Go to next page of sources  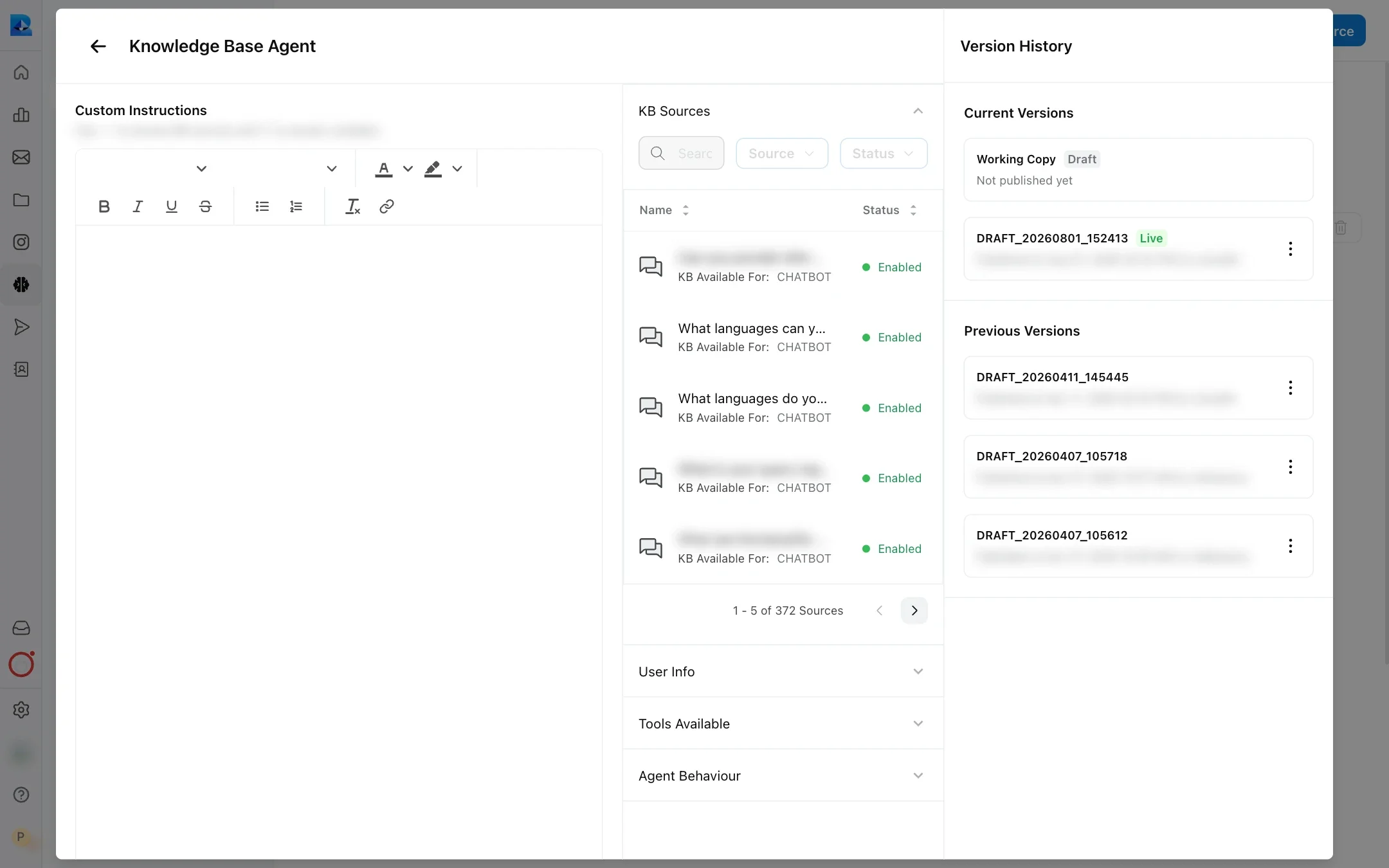point(914,611)
